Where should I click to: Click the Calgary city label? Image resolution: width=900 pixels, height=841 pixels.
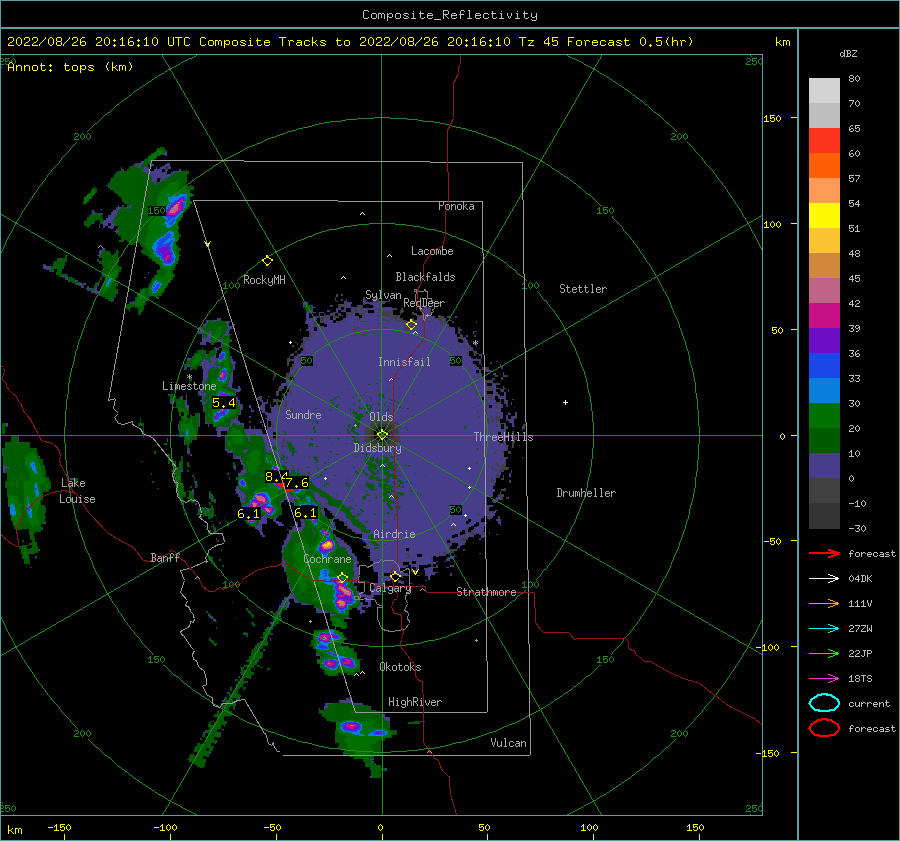point(390,588)
